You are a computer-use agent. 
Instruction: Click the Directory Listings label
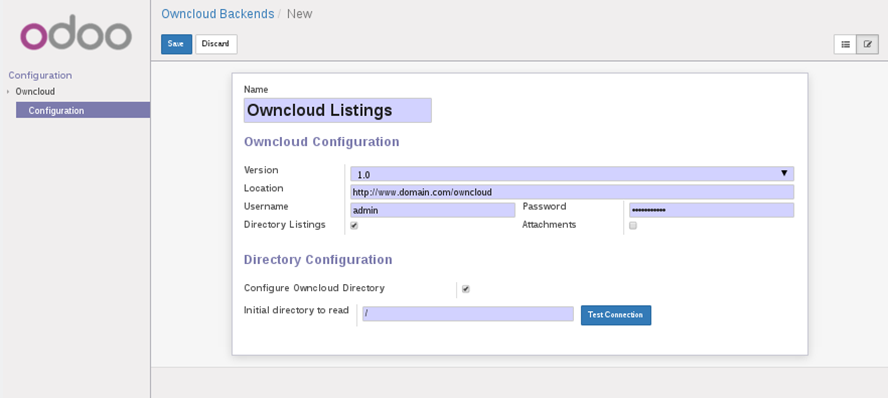click(285, 224)
